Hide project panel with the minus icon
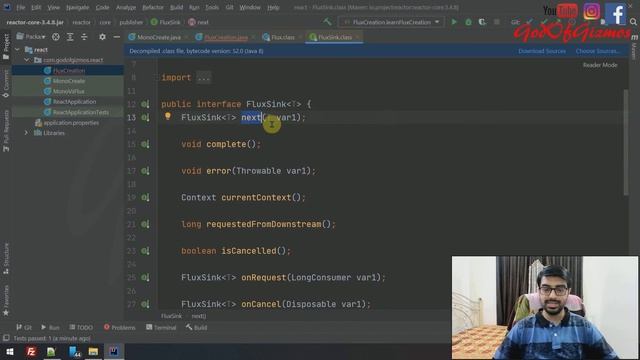 click(116, 37)
